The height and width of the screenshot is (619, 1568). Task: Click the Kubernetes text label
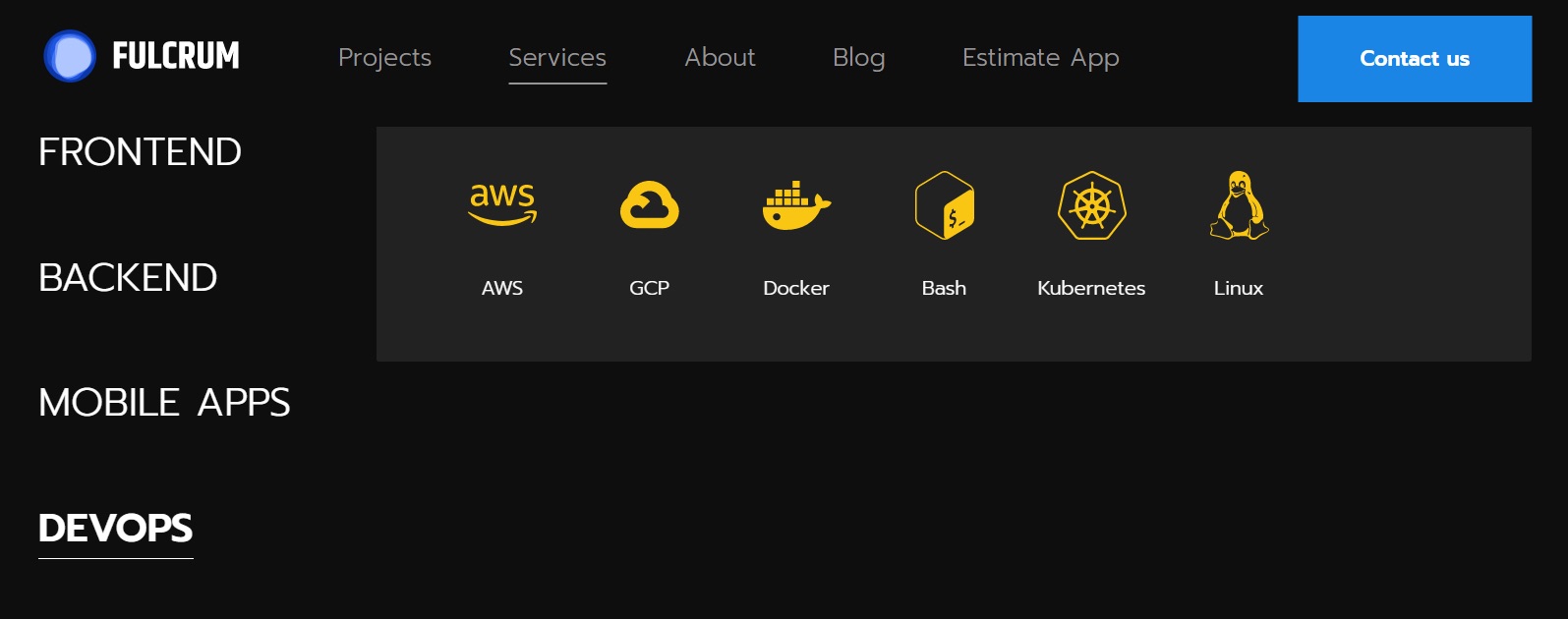[x=1091, y=288]
